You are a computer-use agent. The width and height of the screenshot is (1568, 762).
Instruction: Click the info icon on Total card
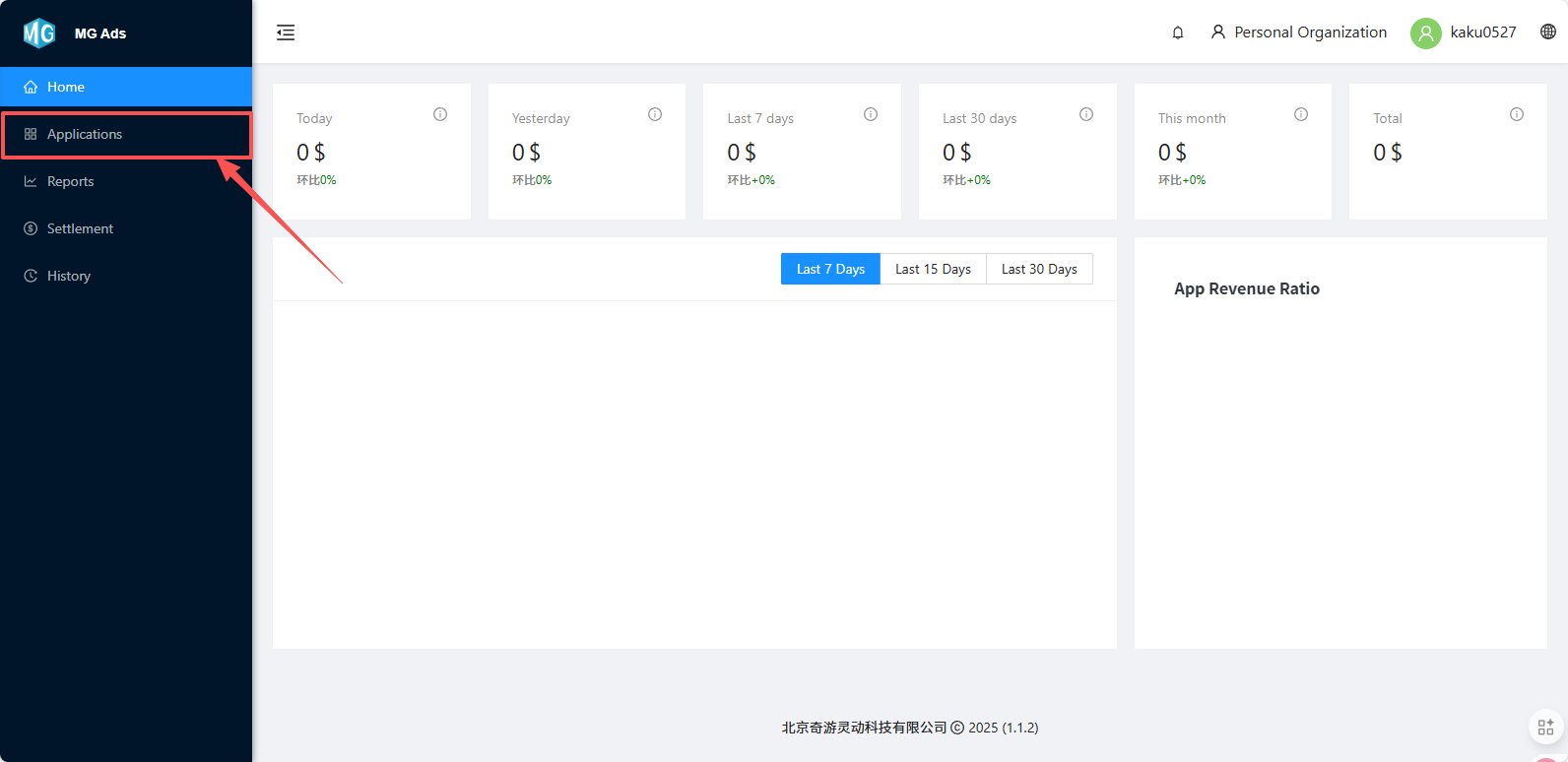[1517, 114]
